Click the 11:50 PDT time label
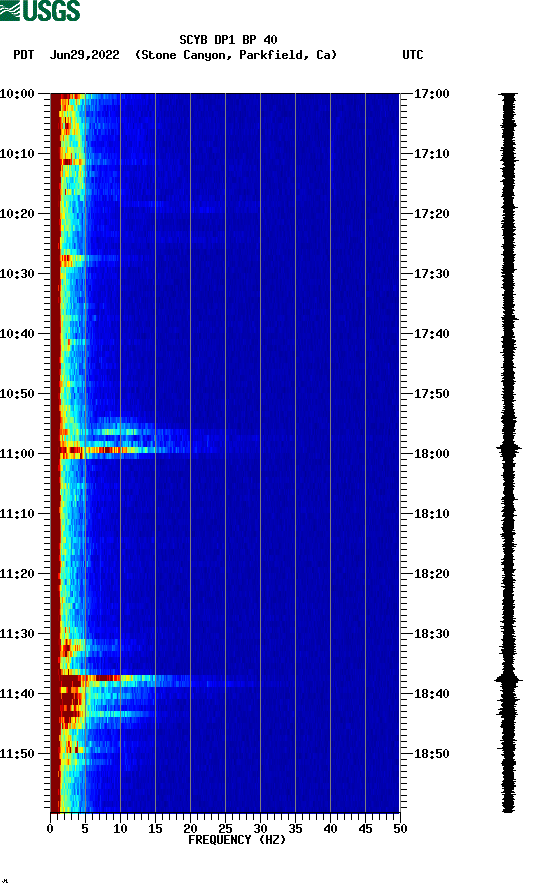The image size is (552, 892). click(x=17, y=754)
